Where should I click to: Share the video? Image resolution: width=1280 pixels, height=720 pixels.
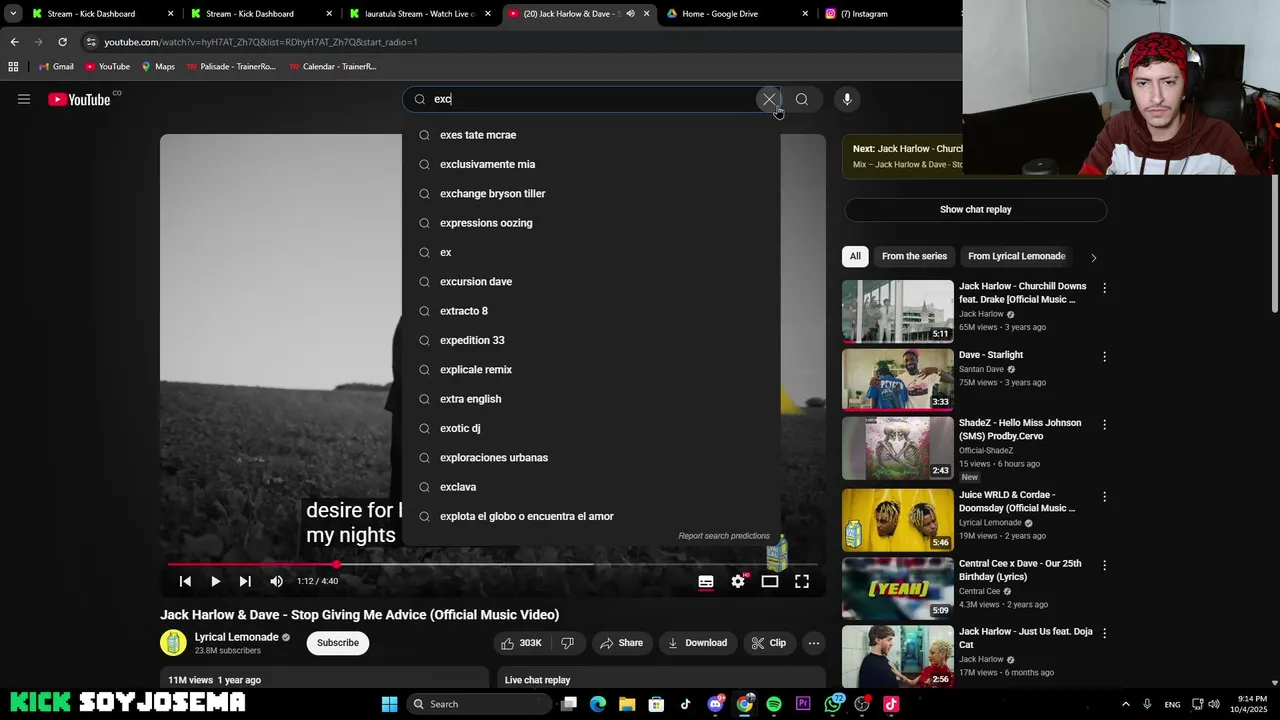coord(621,643)
